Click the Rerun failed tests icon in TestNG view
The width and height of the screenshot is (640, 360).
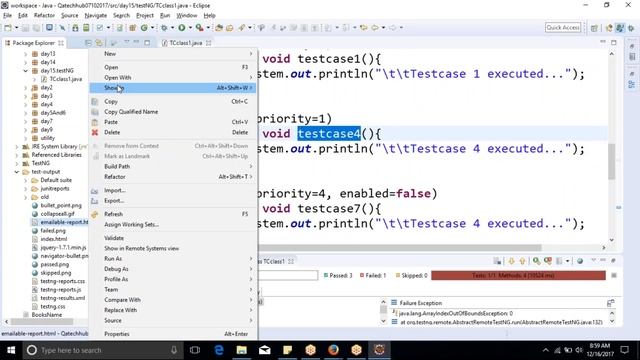(x=548, y=261)
